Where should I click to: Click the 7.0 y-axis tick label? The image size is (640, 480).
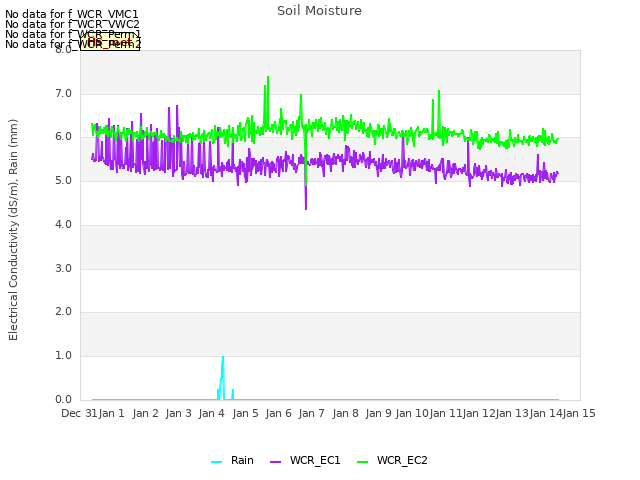[63, 93]
